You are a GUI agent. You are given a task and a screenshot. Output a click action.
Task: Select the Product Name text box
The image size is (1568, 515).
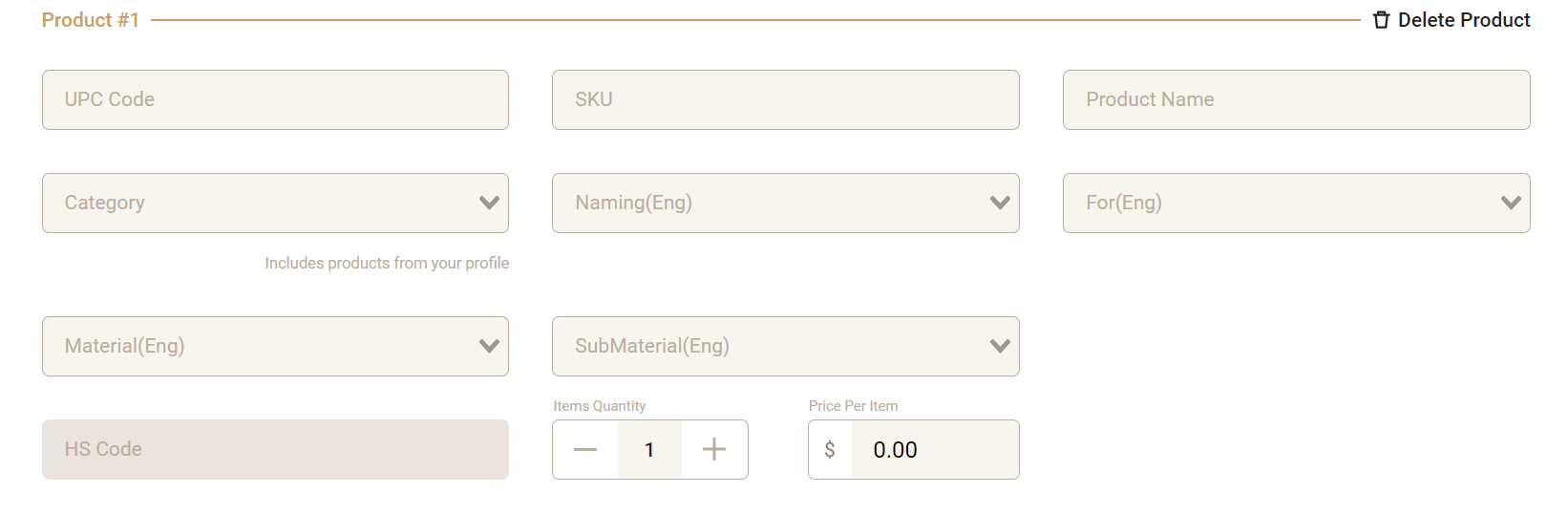[1296, 99]
